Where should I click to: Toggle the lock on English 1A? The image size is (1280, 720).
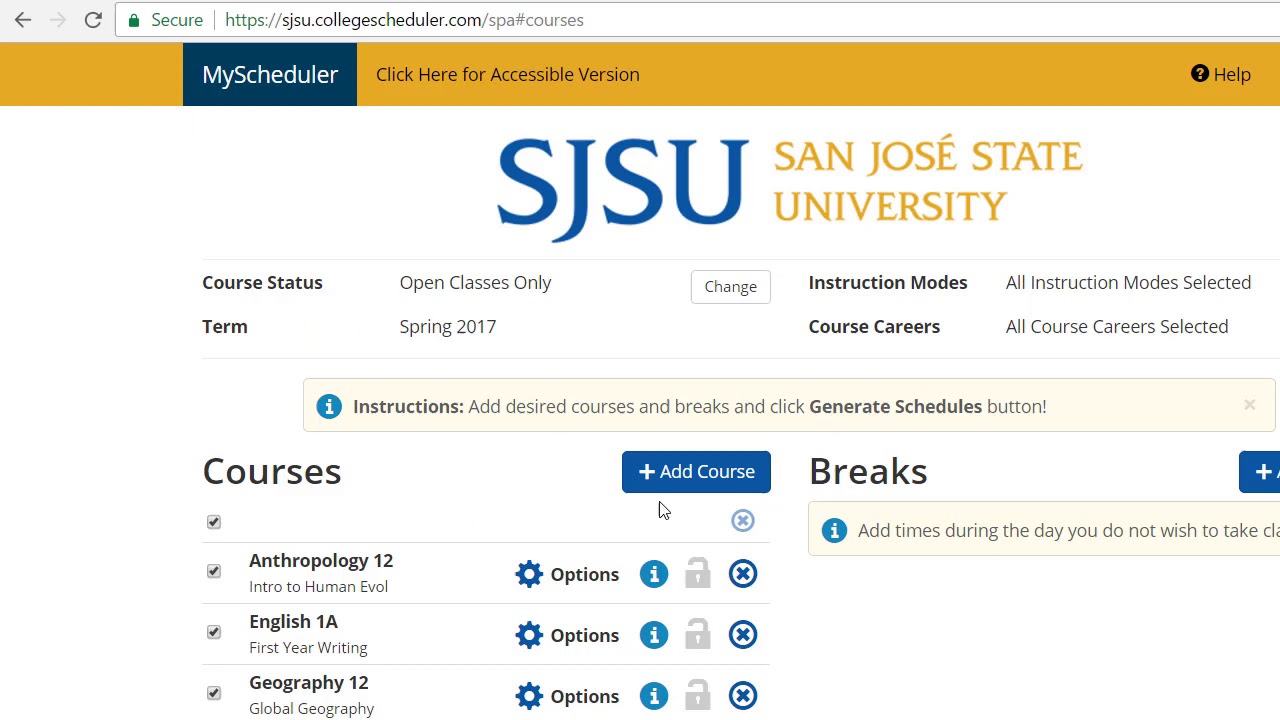coord(698,634)
